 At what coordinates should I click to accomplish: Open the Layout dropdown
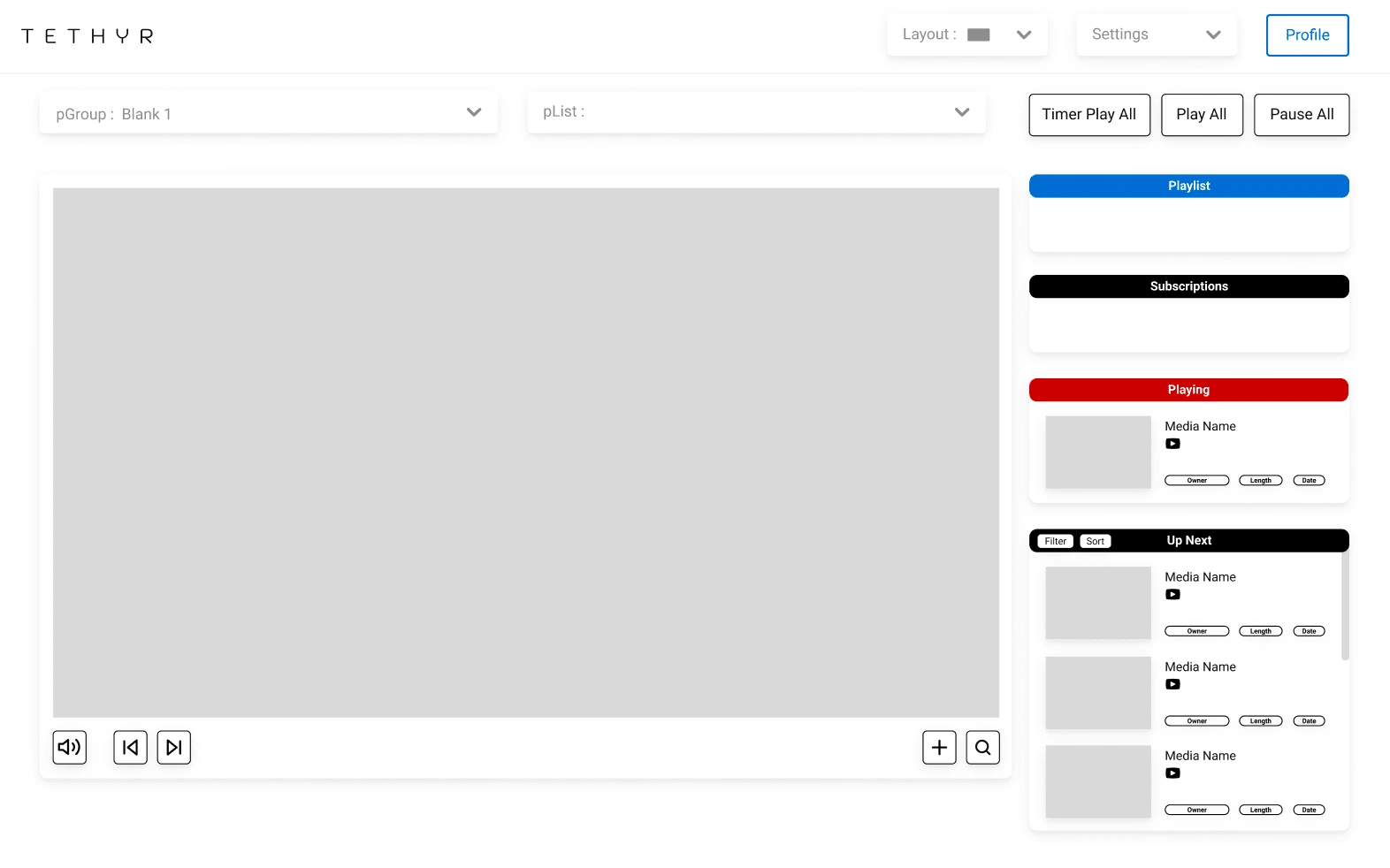click(967, 35)
